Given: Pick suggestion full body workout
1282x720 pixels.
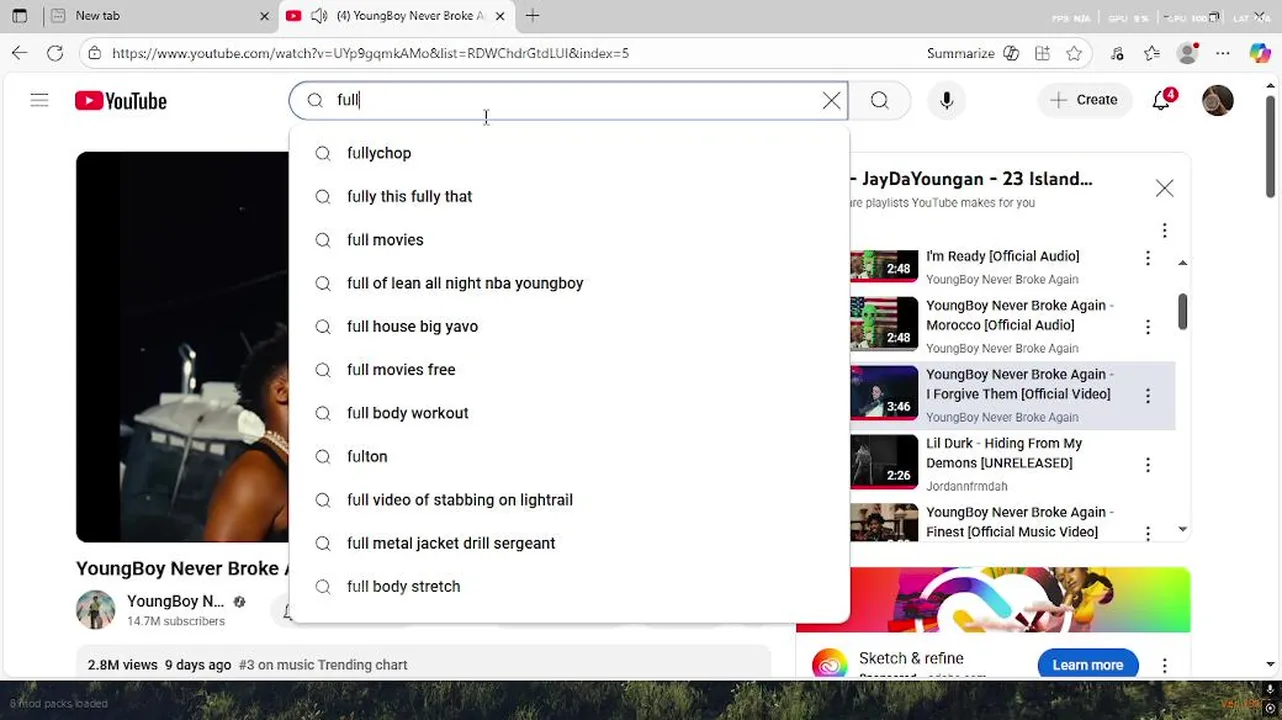Looking at the screenshot, I should pos(569,413).
